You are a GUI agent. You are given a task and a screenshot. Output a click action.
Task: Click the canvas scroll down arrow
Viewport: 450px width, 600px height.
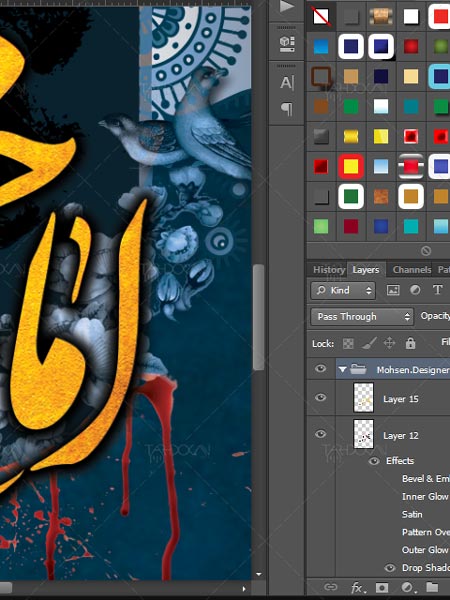[x=259, y=574]
